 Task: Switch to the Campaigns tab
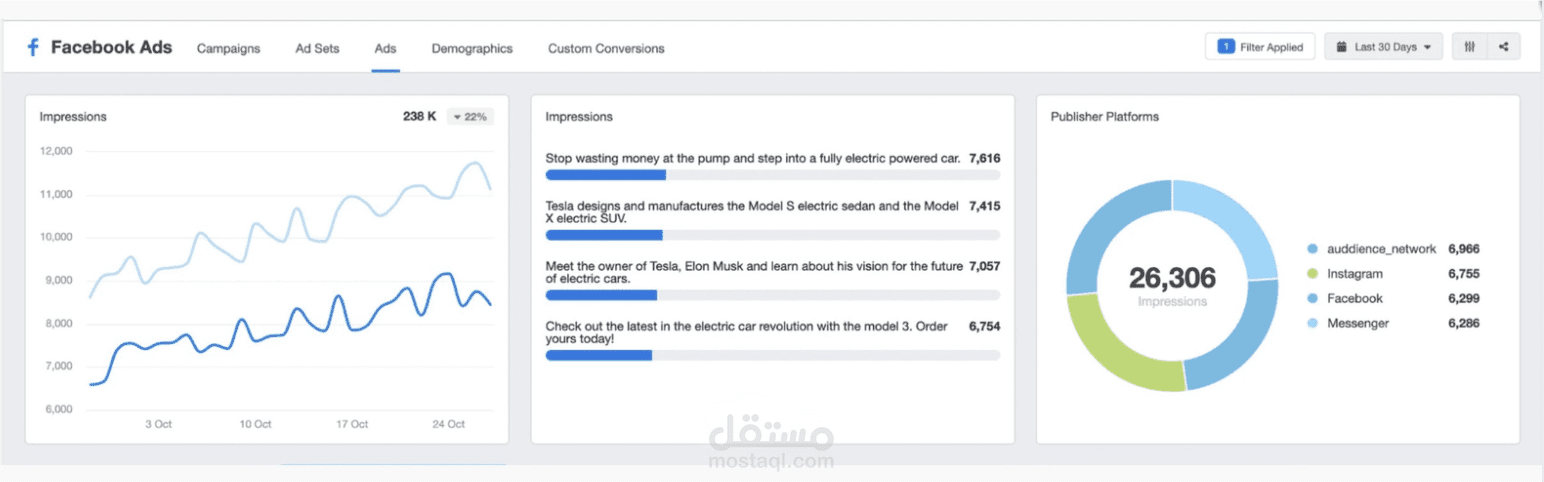coord(228,48)
